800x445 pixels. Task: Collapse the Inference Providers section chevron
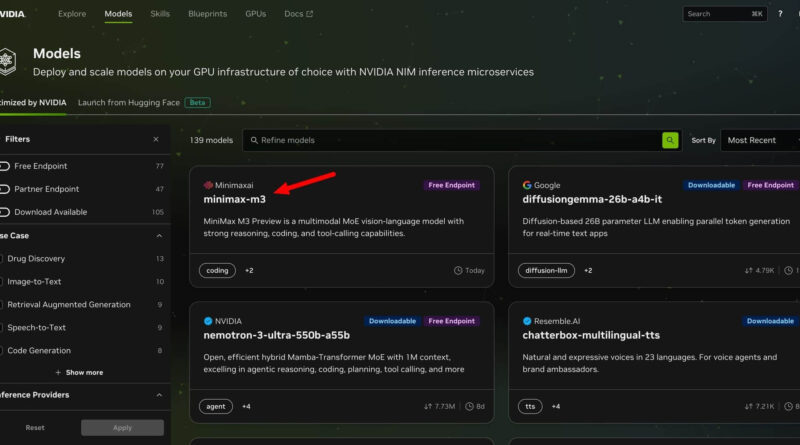click(159, 395)
